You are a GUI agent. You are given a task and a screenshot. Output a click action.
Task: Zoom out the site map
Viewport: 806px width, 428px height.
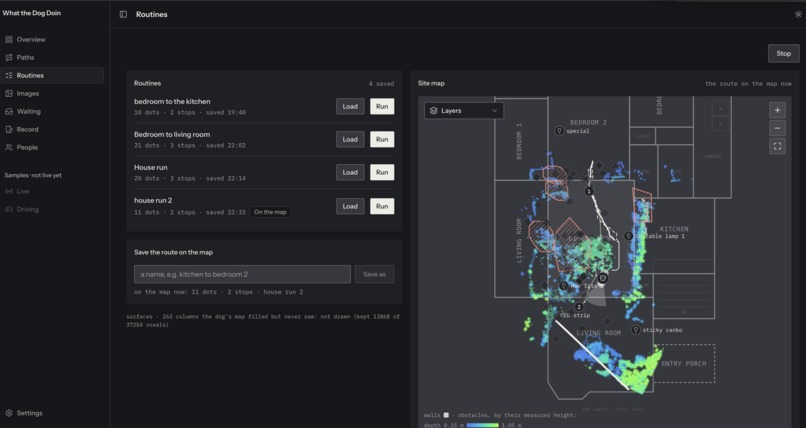pyautogui.click(x=777, y=128)
